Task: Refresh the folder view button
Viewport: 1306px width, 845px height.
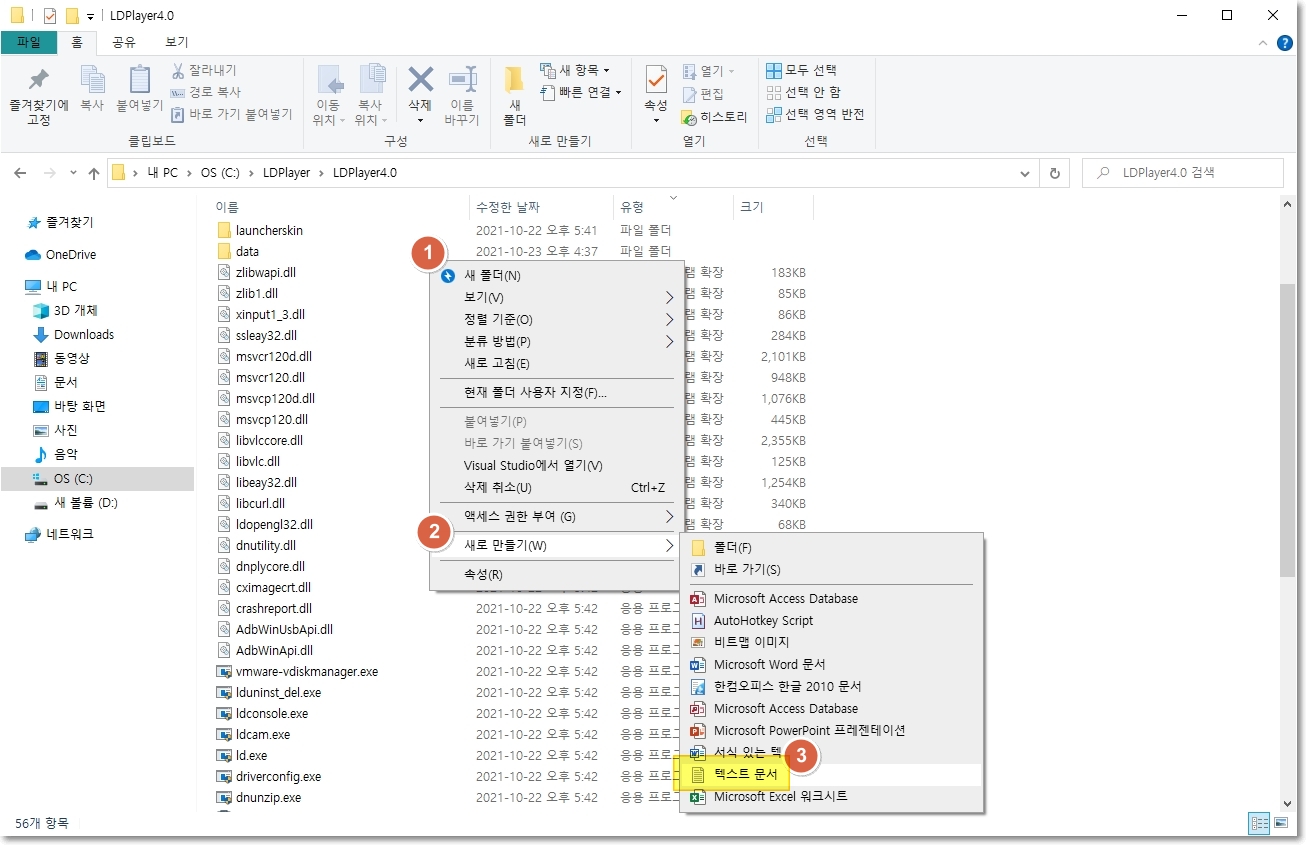Action: tap(1054, 173)
